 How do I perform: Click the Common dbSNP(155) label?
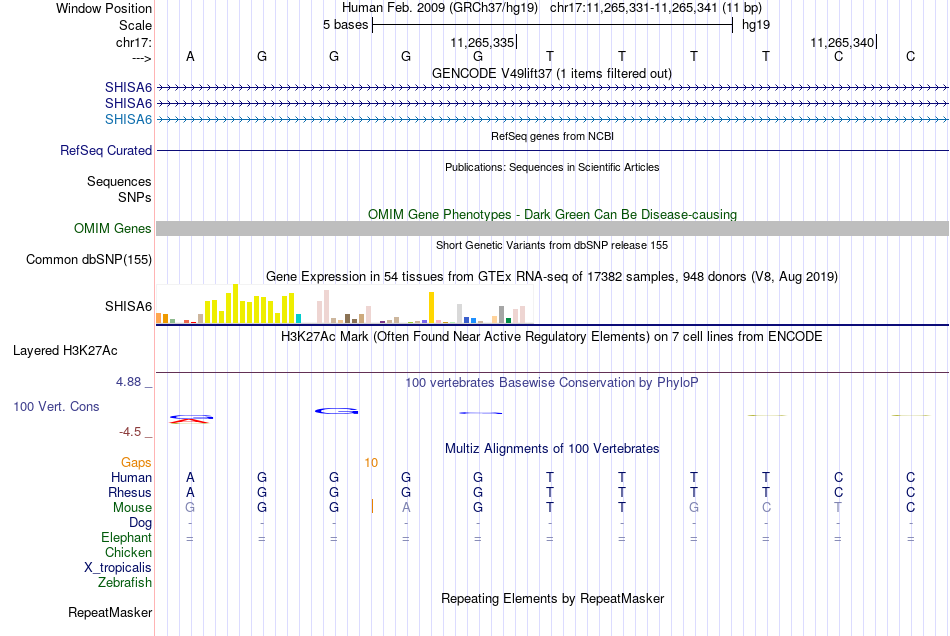click(88, 259)
